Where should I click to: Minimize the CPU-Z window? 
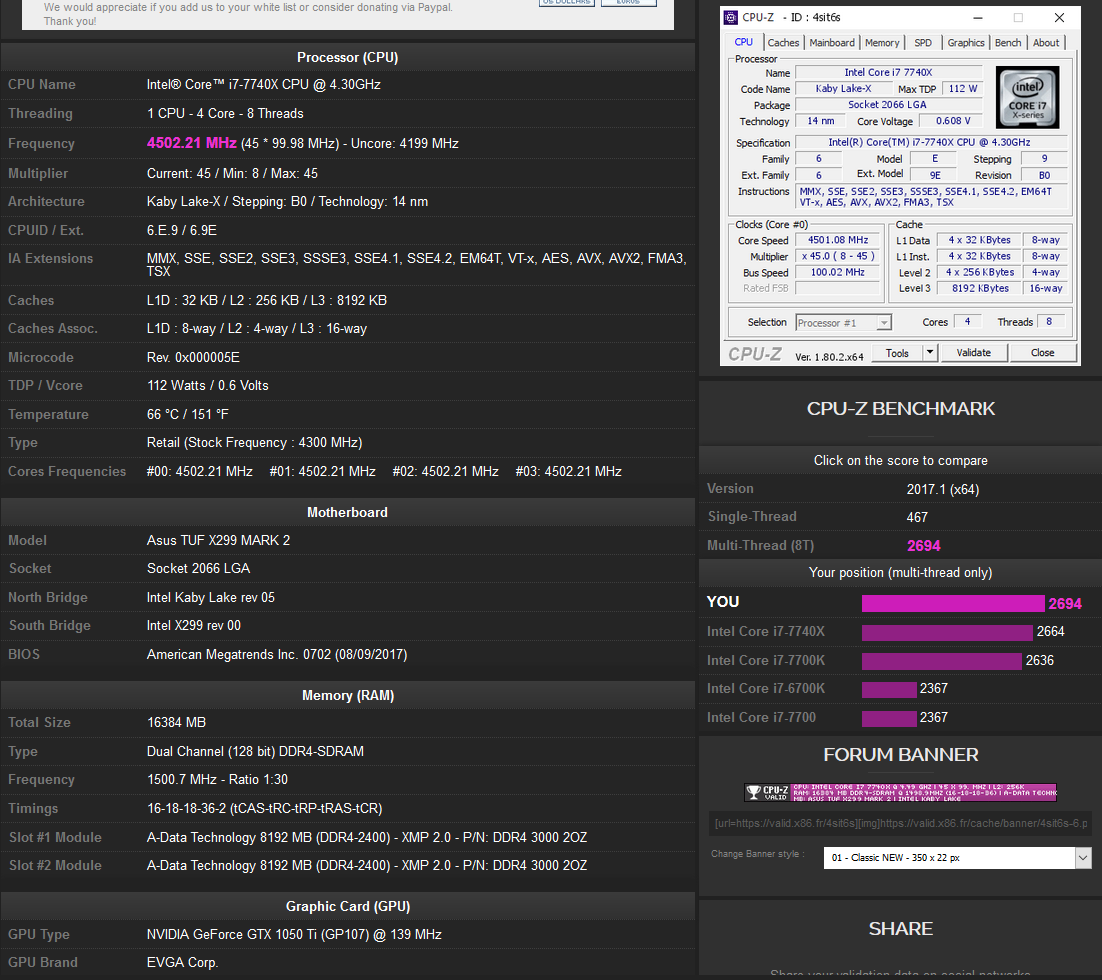[978, 18]
